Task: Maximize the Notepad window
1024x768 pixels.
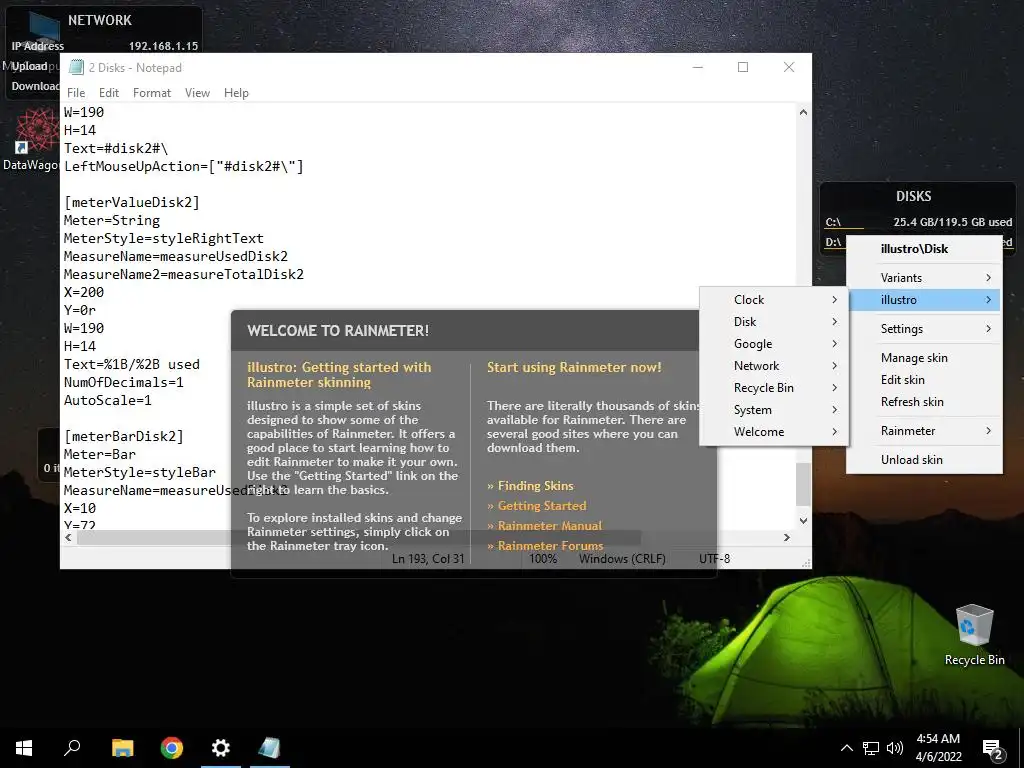Action: (743, 67)
